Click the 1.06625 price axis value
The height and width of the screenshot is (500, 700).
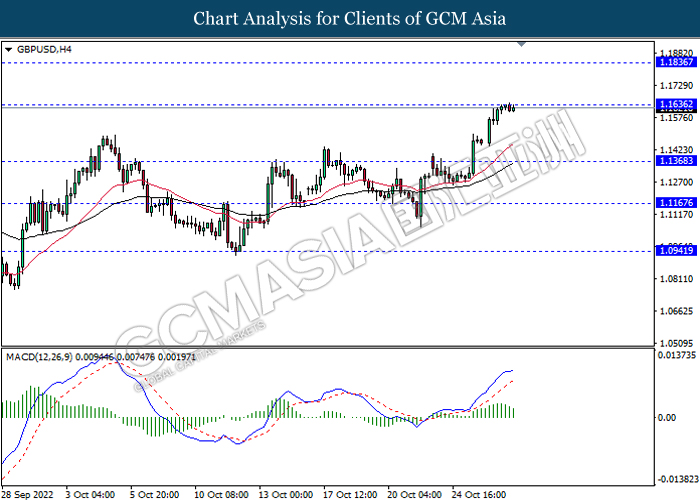[x=676, y=311]
